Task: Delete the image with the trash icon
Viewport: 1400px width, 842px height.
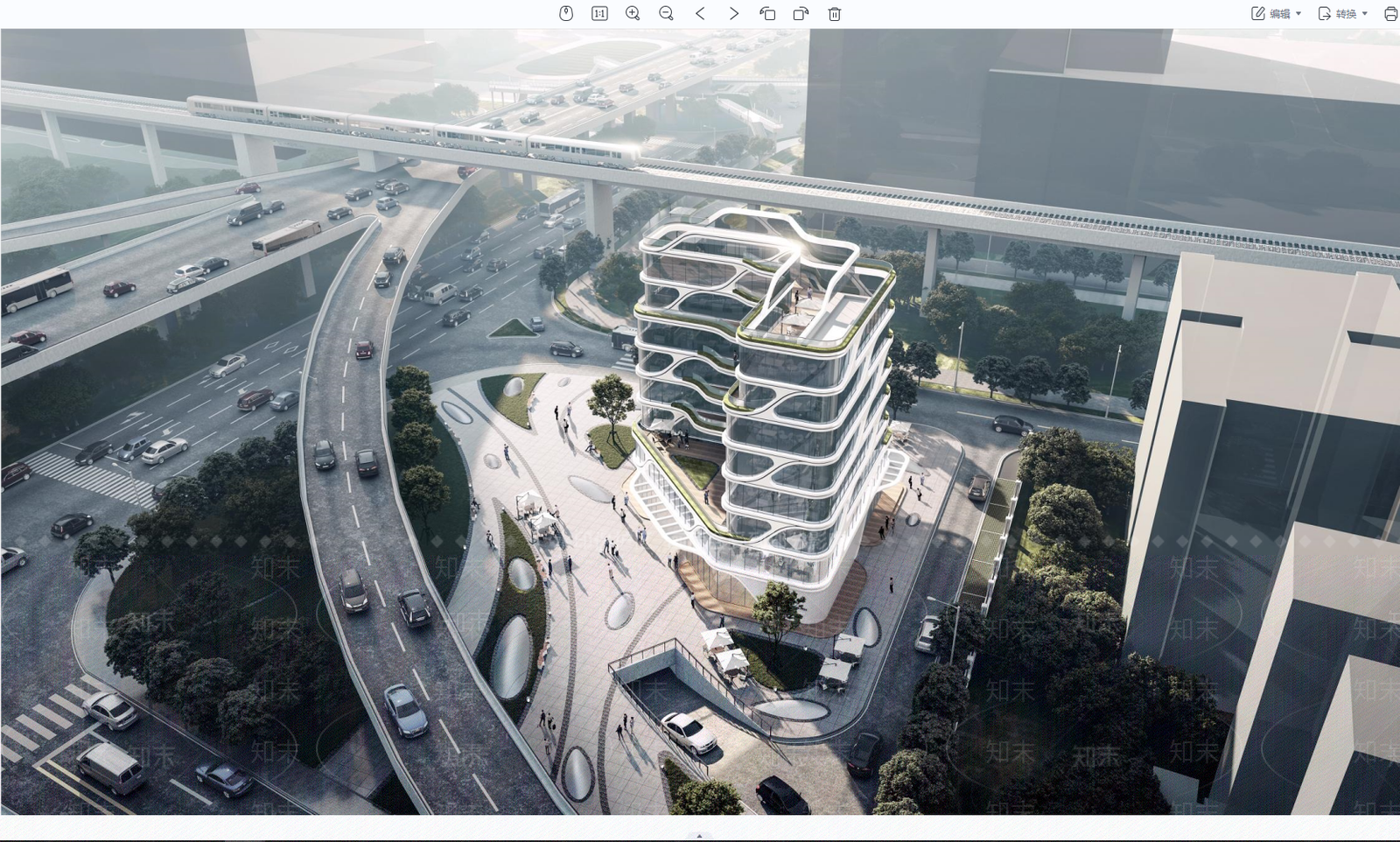Action: (x=835, y=13)
